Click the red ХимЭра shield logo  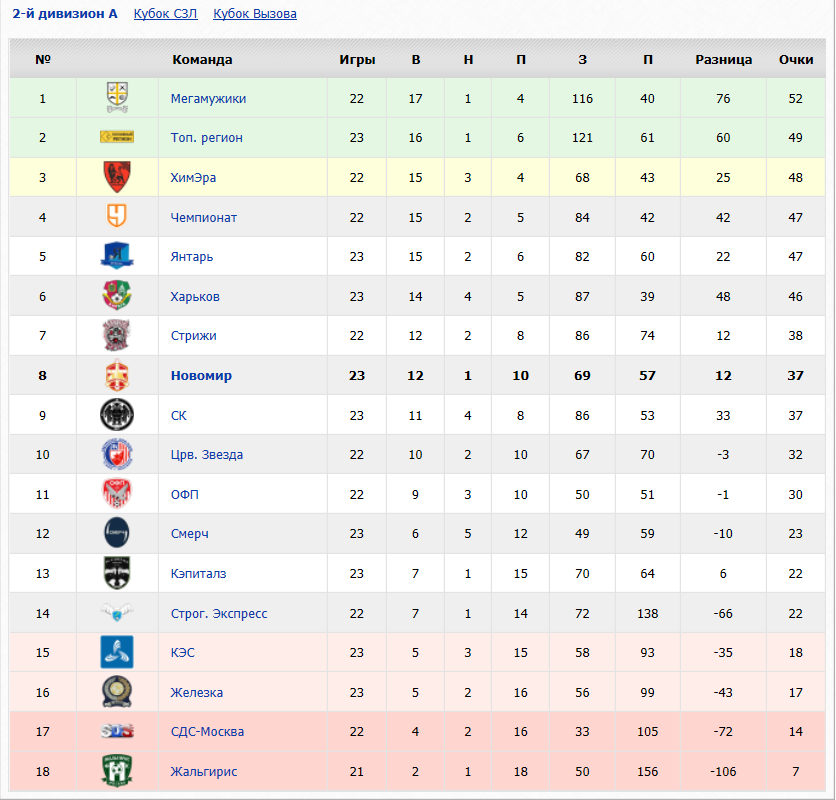click(117, 177)
